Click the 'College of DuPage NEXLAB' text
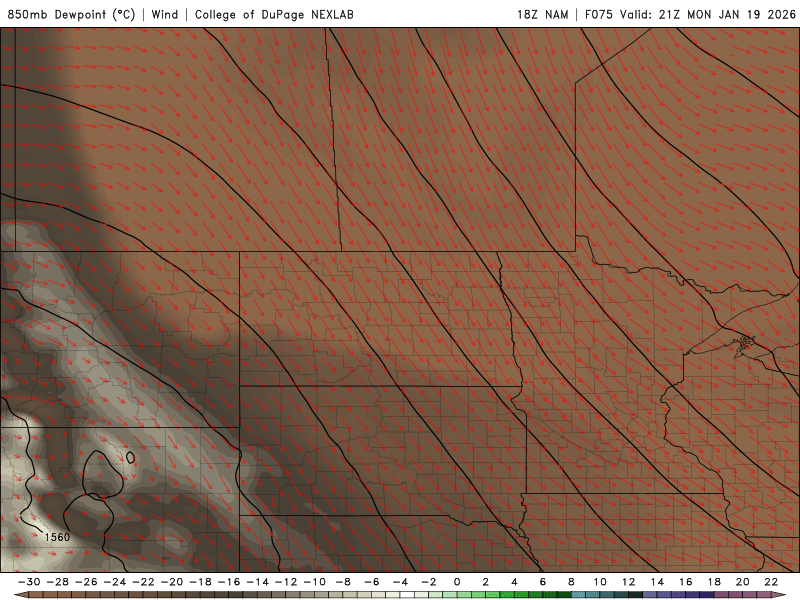Viewport: 800px width, 600px height. [274, 14]
